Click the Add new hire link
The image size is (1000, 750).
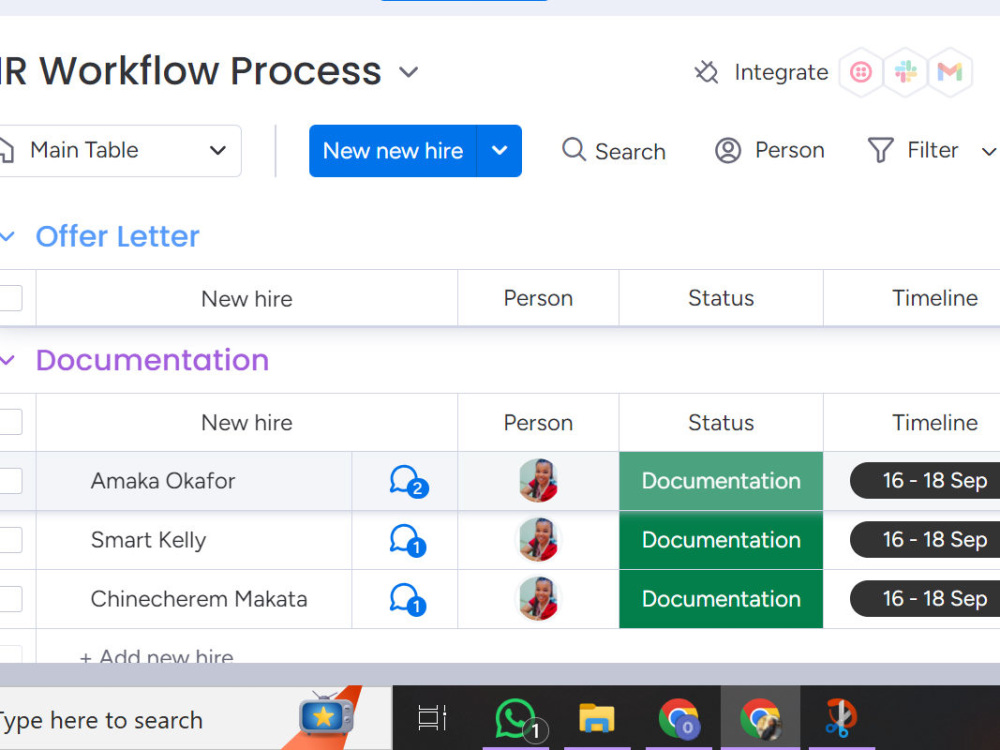click(154, 657)
